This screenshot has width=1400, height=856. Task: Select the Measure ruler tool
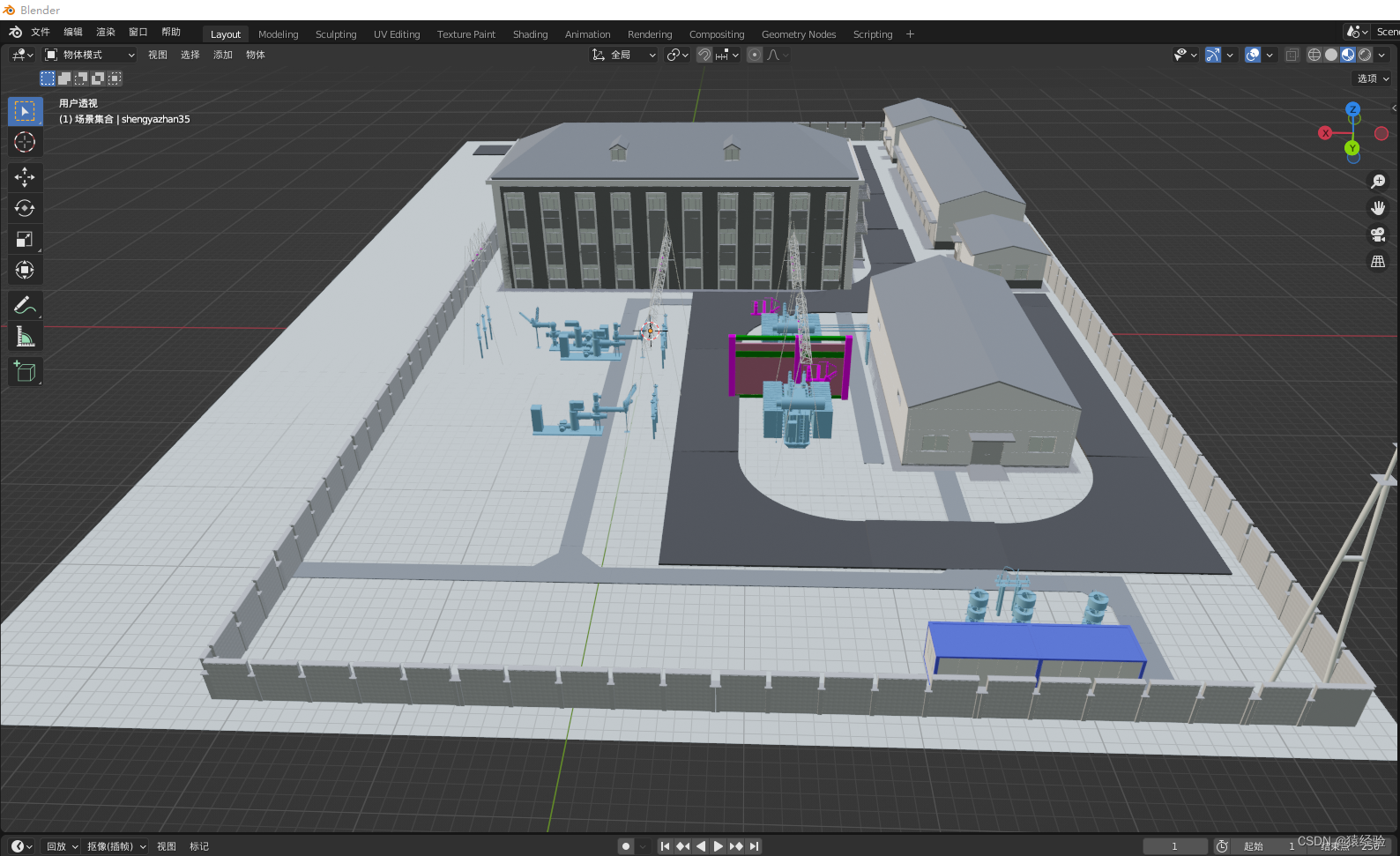(x=25, y=337)
